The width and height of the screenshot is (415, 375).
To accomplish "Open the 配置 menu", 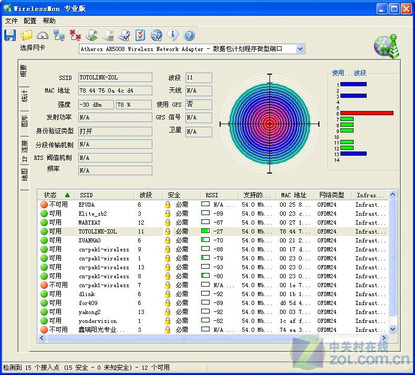I will pos(30,21).
